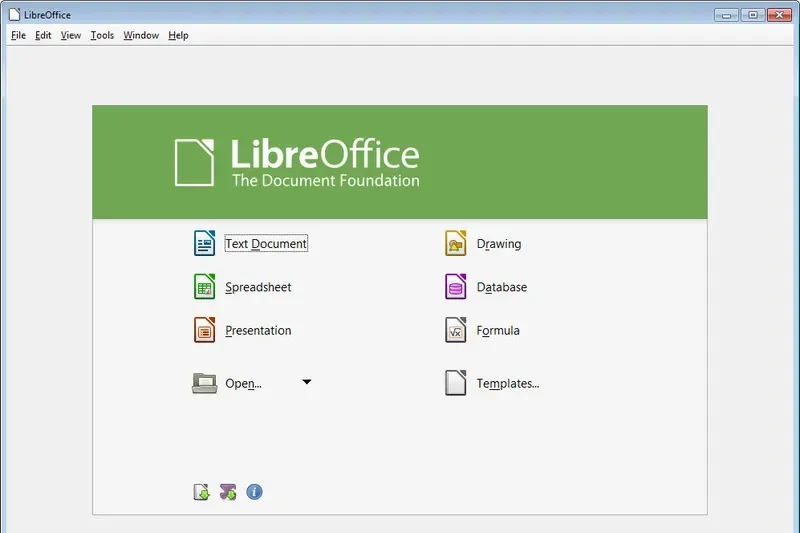Click the Database icon

click(456, 286)
